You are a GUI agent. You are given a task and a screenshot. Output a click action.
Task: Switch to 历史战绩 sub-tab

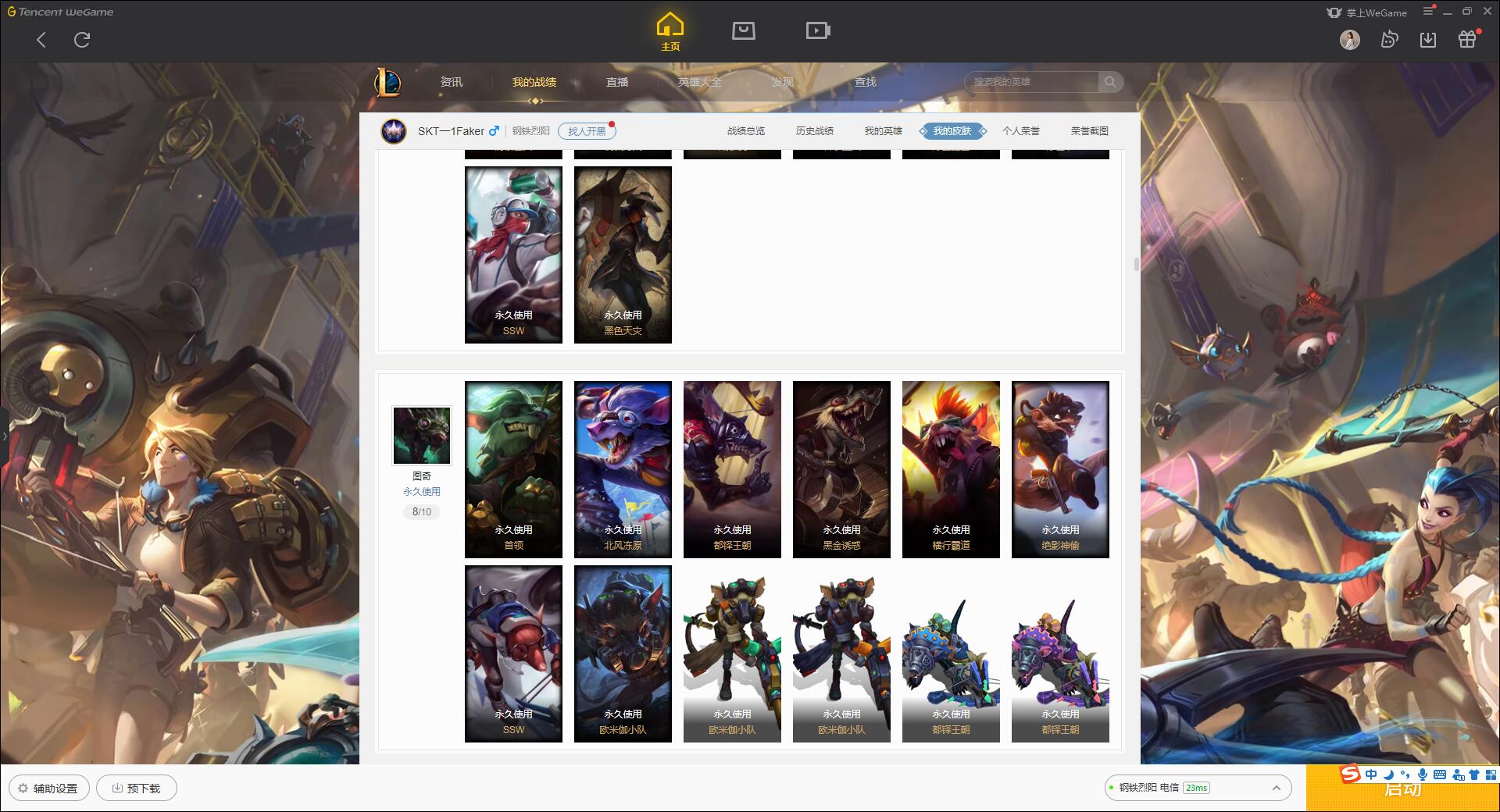[815, 131]
